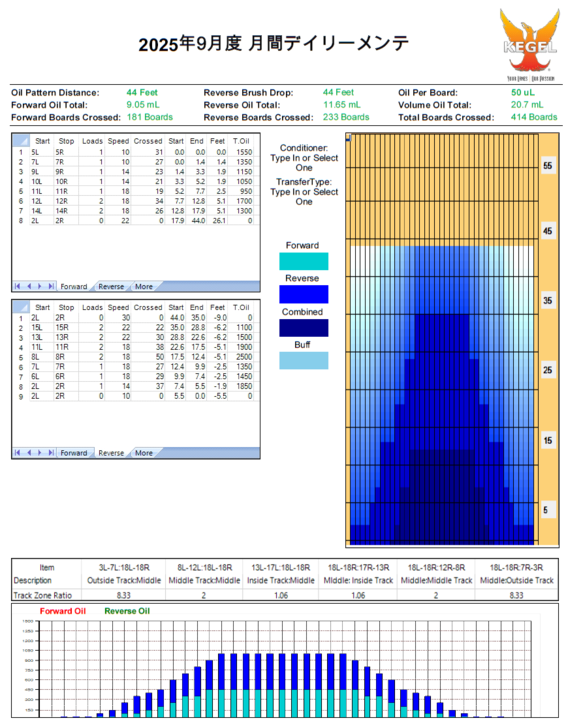Select the '1900' T.Oil cell in lower table

pos(242,347)
